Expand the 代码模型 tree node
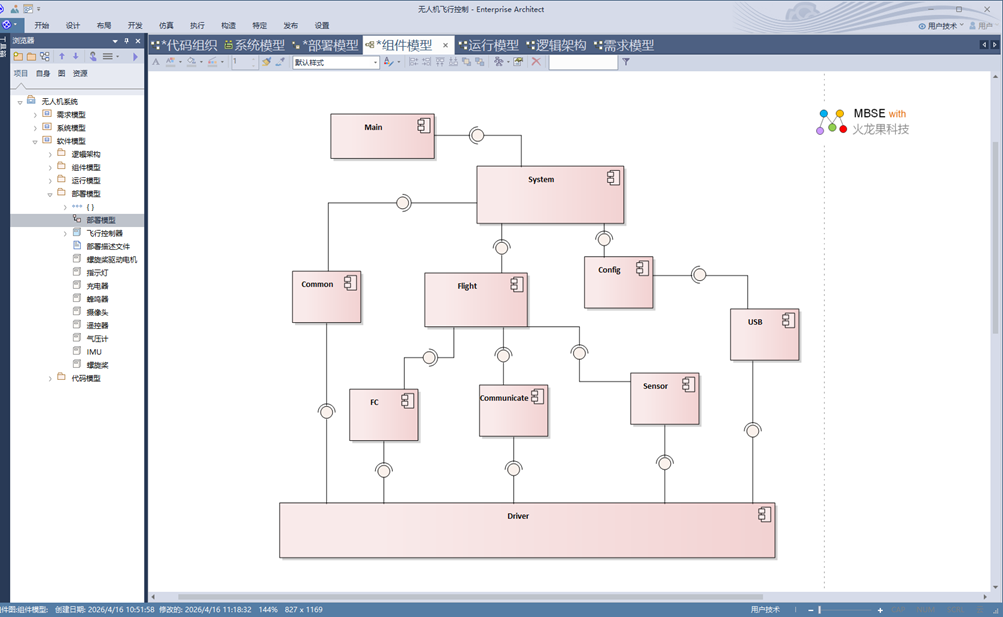This screenshot has width=1003, height=617. pyautogui.click(x=50, y=379)
